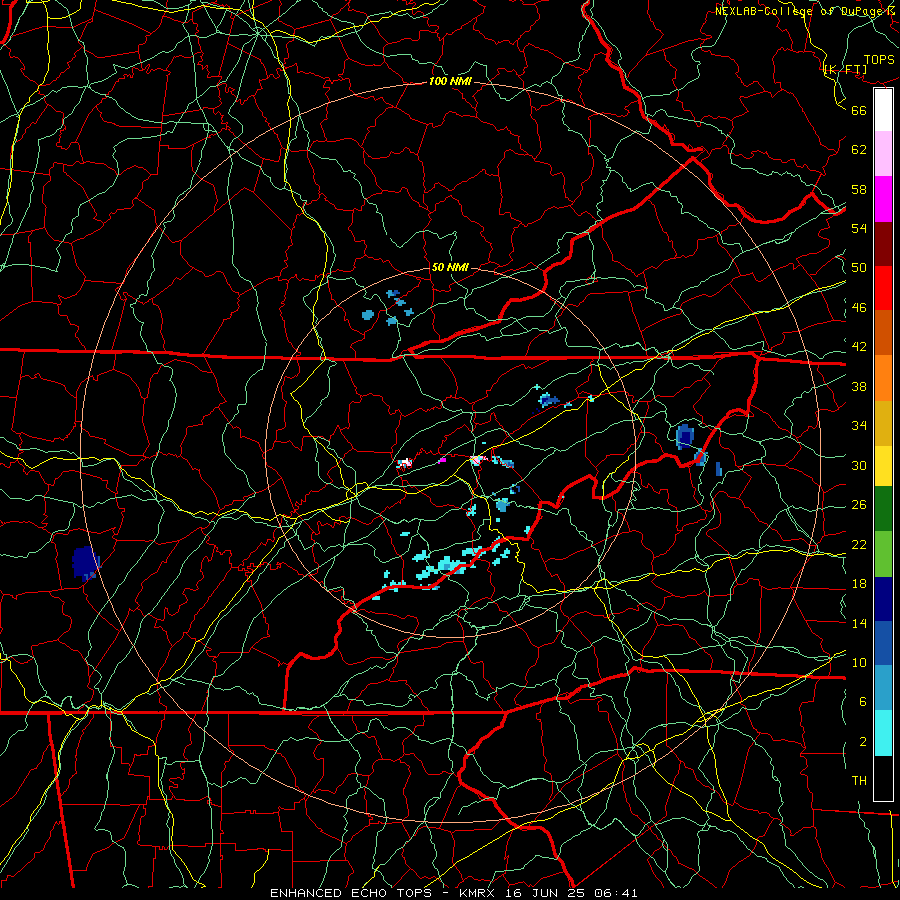900x900 pixels.
Task: Select the dark red legend swatch
Action: [x=883, y=243]
